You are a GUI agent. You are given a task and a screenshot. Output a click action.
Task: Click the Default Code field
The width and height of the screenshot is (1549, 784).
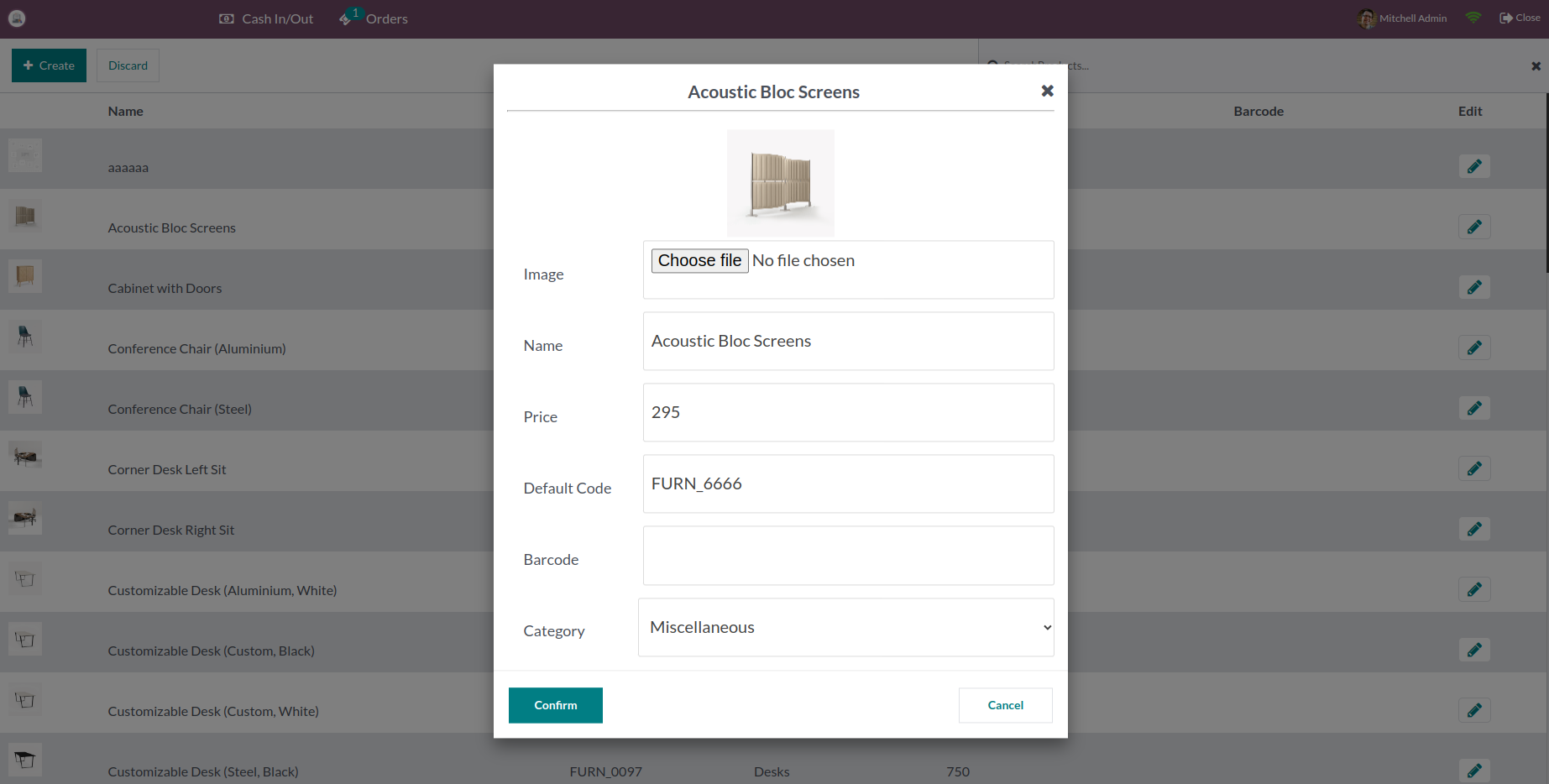(x=848, y=483)
